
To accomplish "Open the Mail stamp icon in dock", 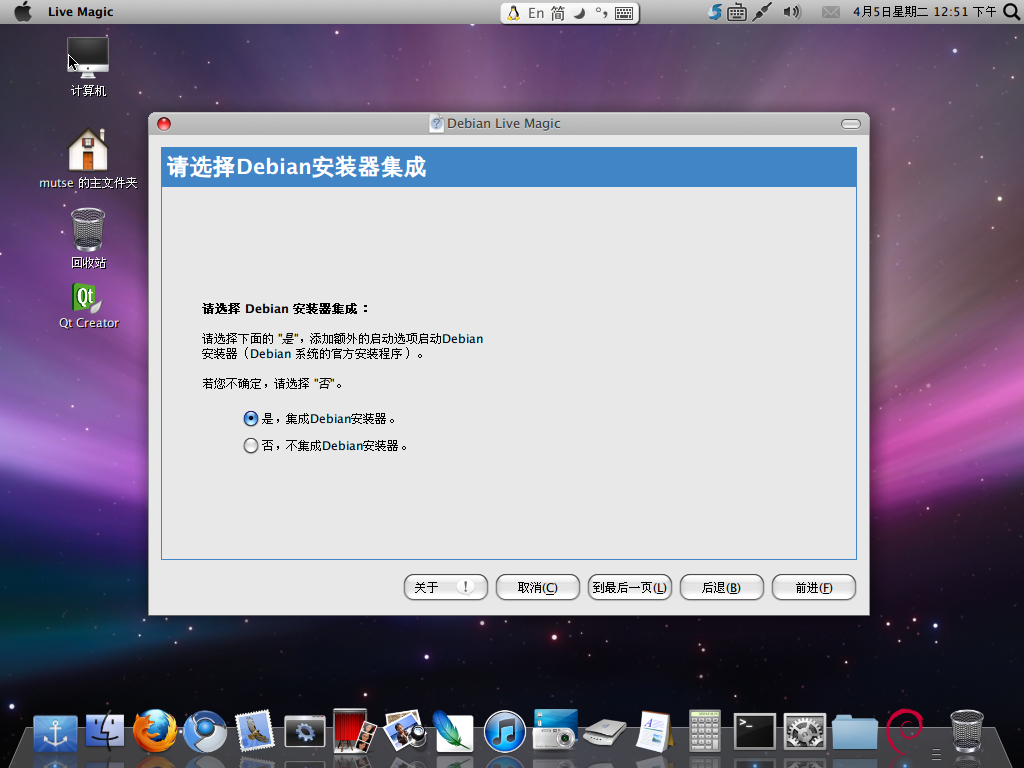I will pos(255,730).
